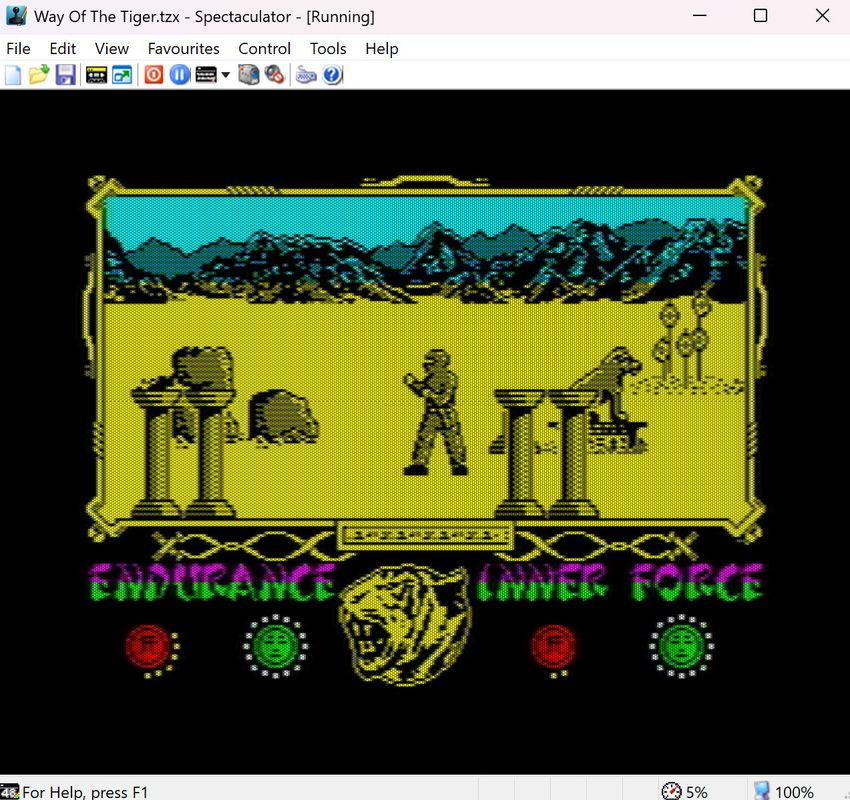The width and height of the screenshot is (850, 800).
Task: Expand the dropdown arrow beside the model icon
Action: point(225,75)
